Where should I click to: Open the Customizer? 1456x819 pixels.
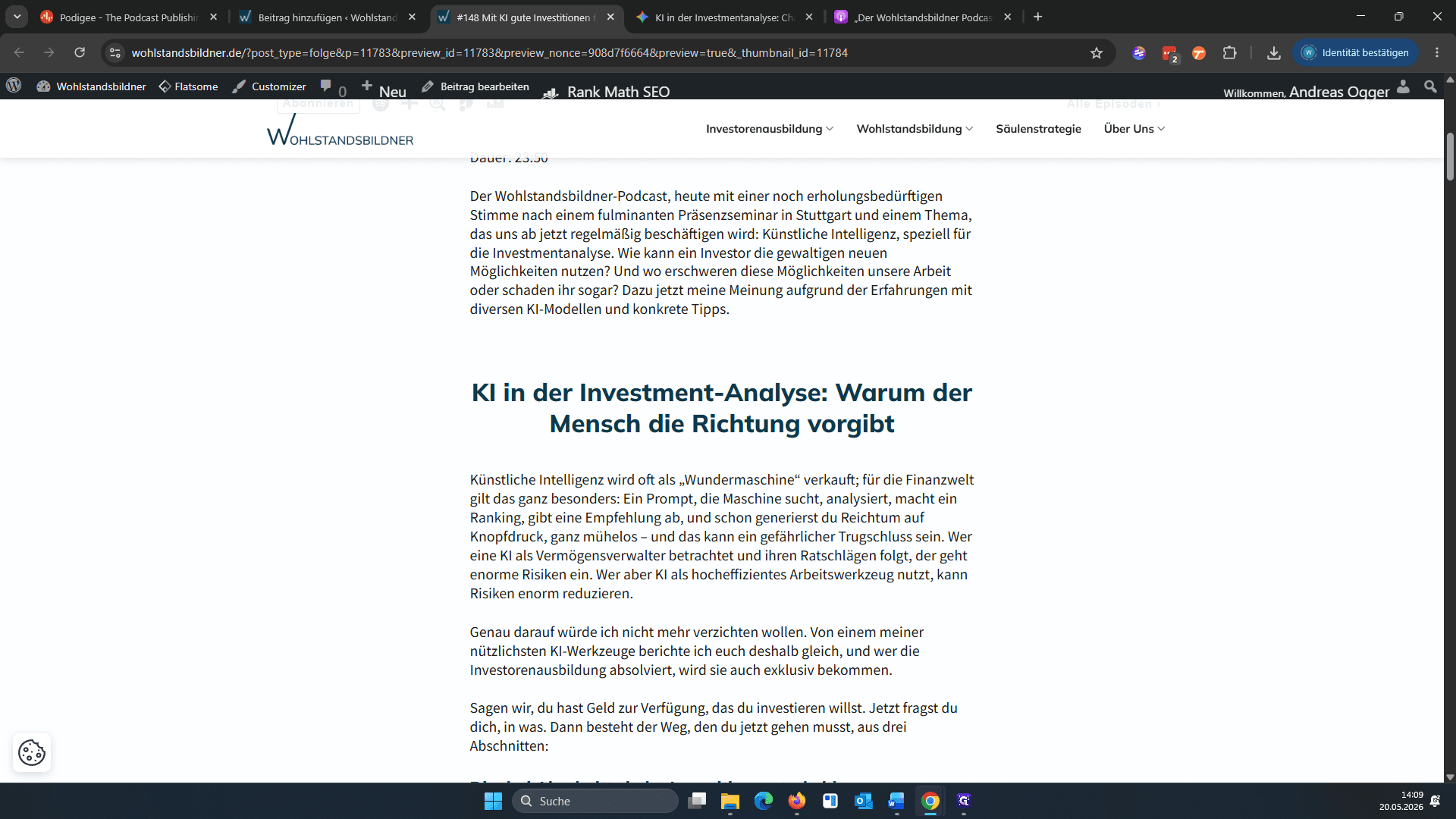pyautogui.click(x=269, y=86)
